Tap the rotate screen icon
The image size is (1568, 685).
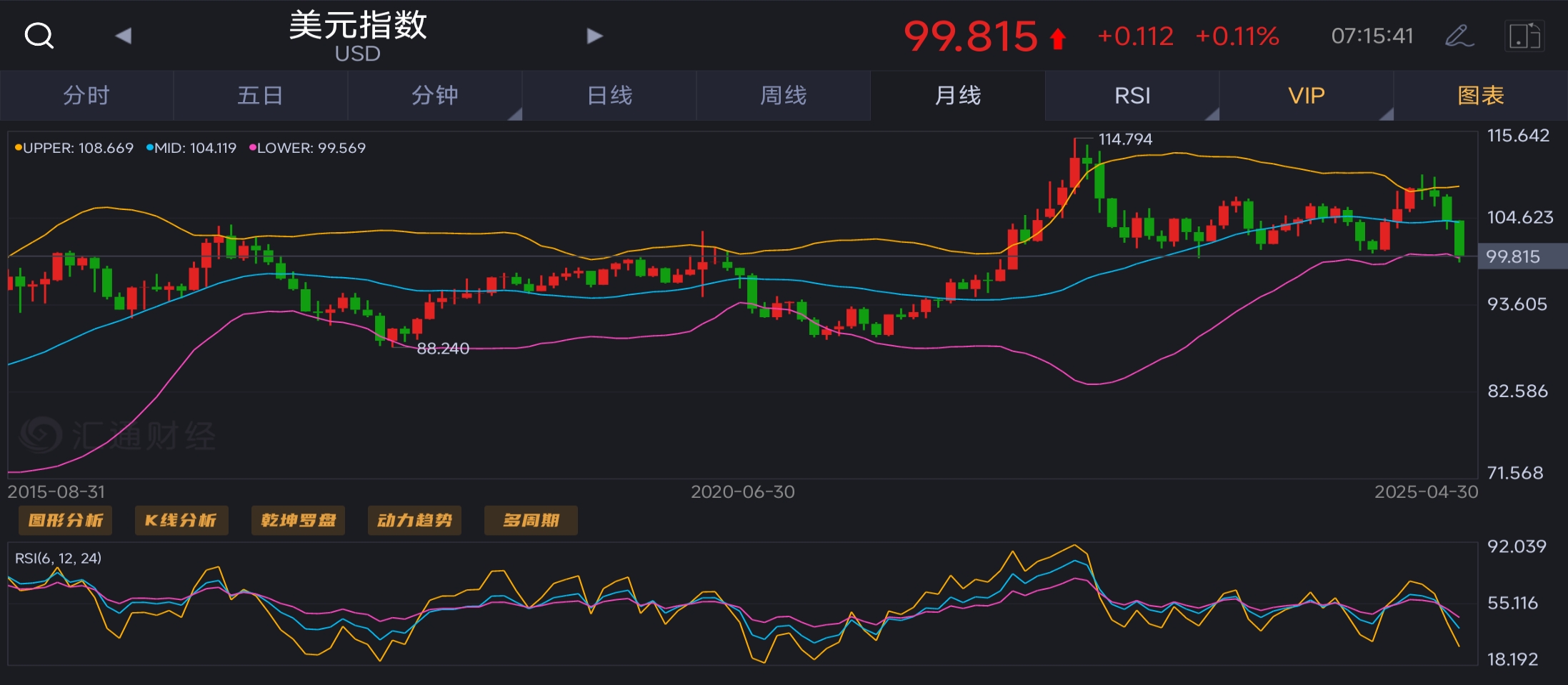[x=1524, y=36]
